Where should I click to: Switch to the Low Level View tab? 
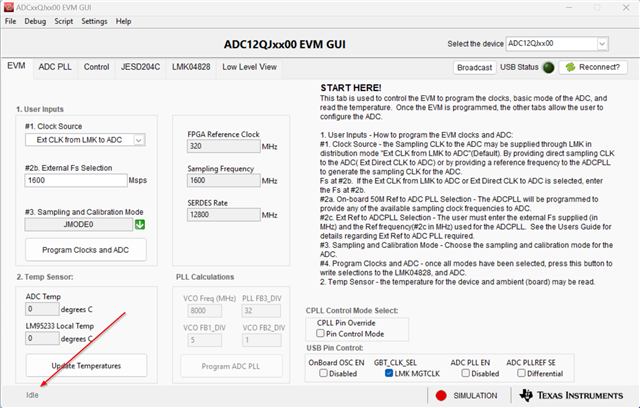pos(249,67)
